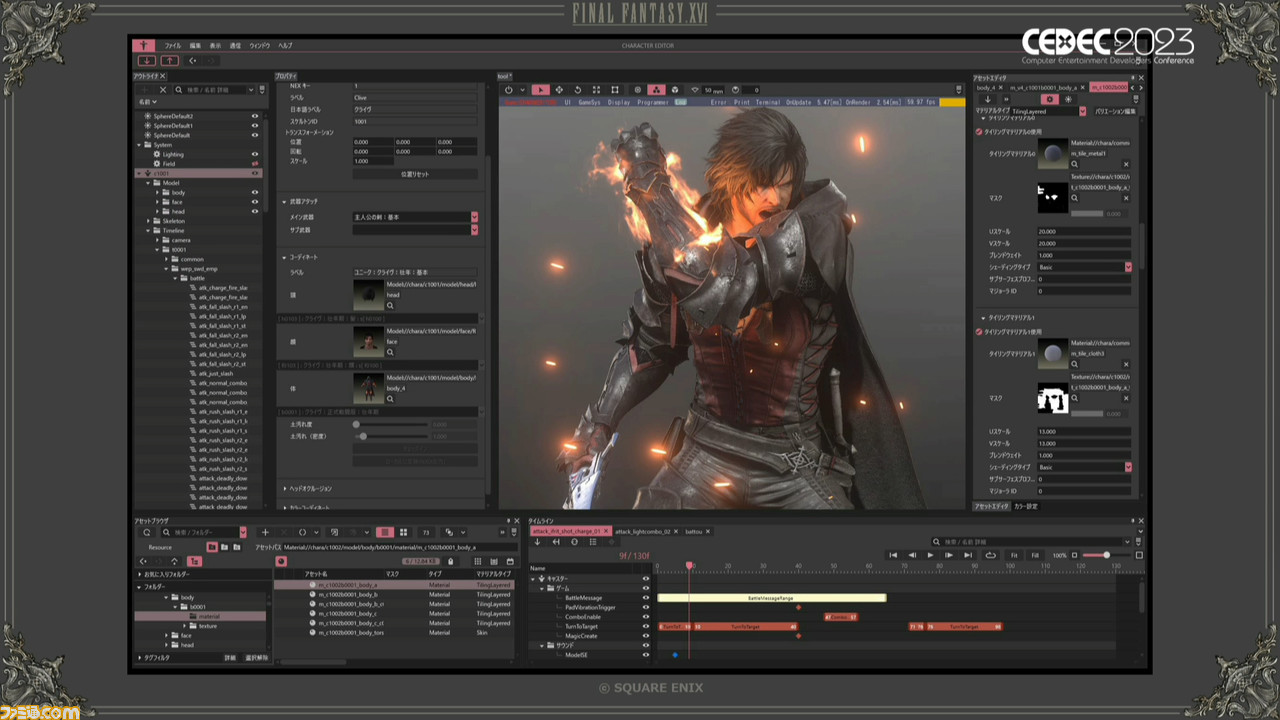Screen dimensions: 1280x720
Task: Click the upload arrow button in top toolbar
Action: pyautogui.click(x=170, y=61)
